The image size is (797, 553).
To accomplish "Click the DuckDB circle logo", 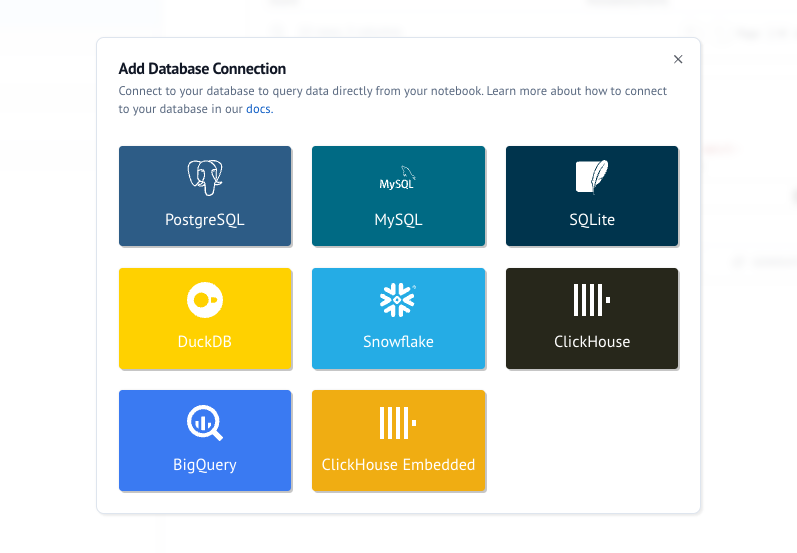I will coord(205,300).
